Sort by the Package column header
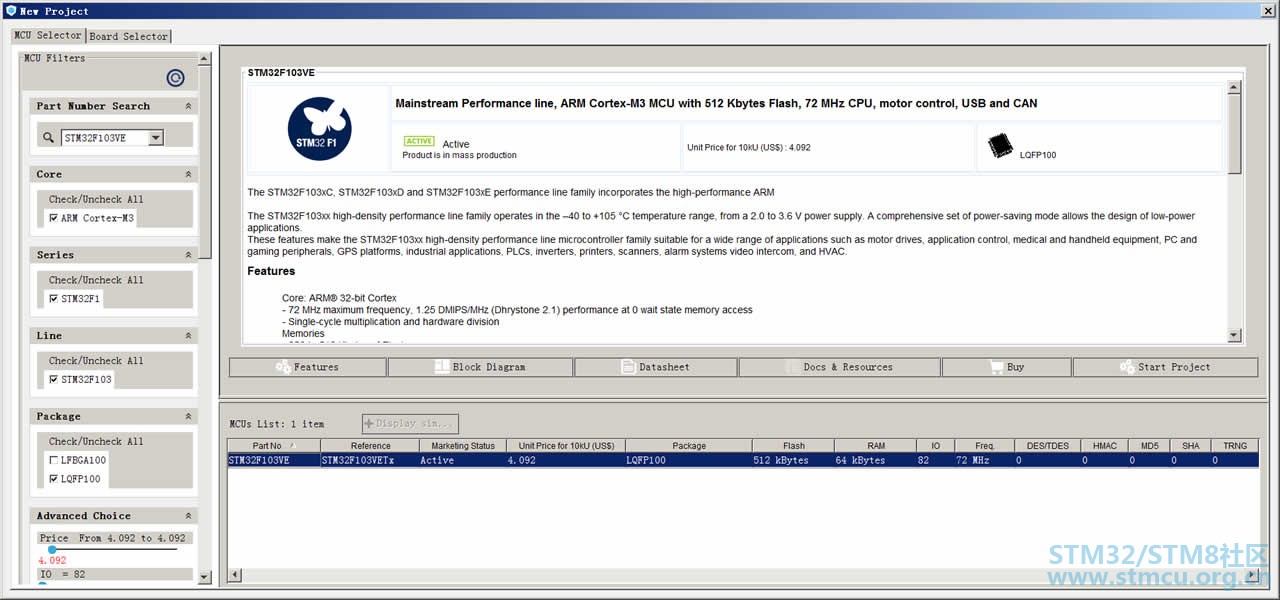The image size is (1280, 600). click(689, 446)
